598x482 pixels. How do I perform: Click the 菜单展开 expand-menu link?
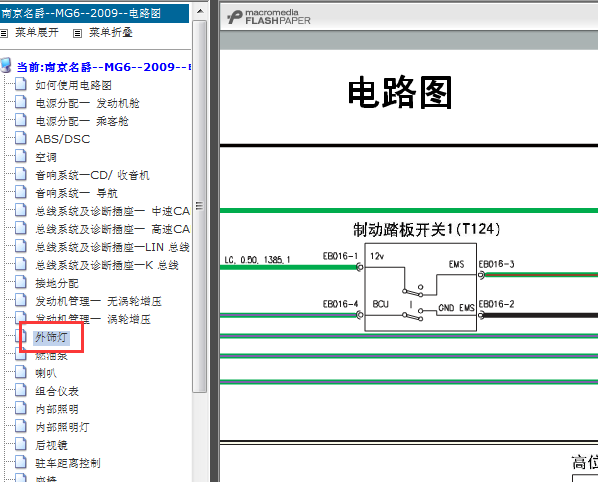coord(37,33)
